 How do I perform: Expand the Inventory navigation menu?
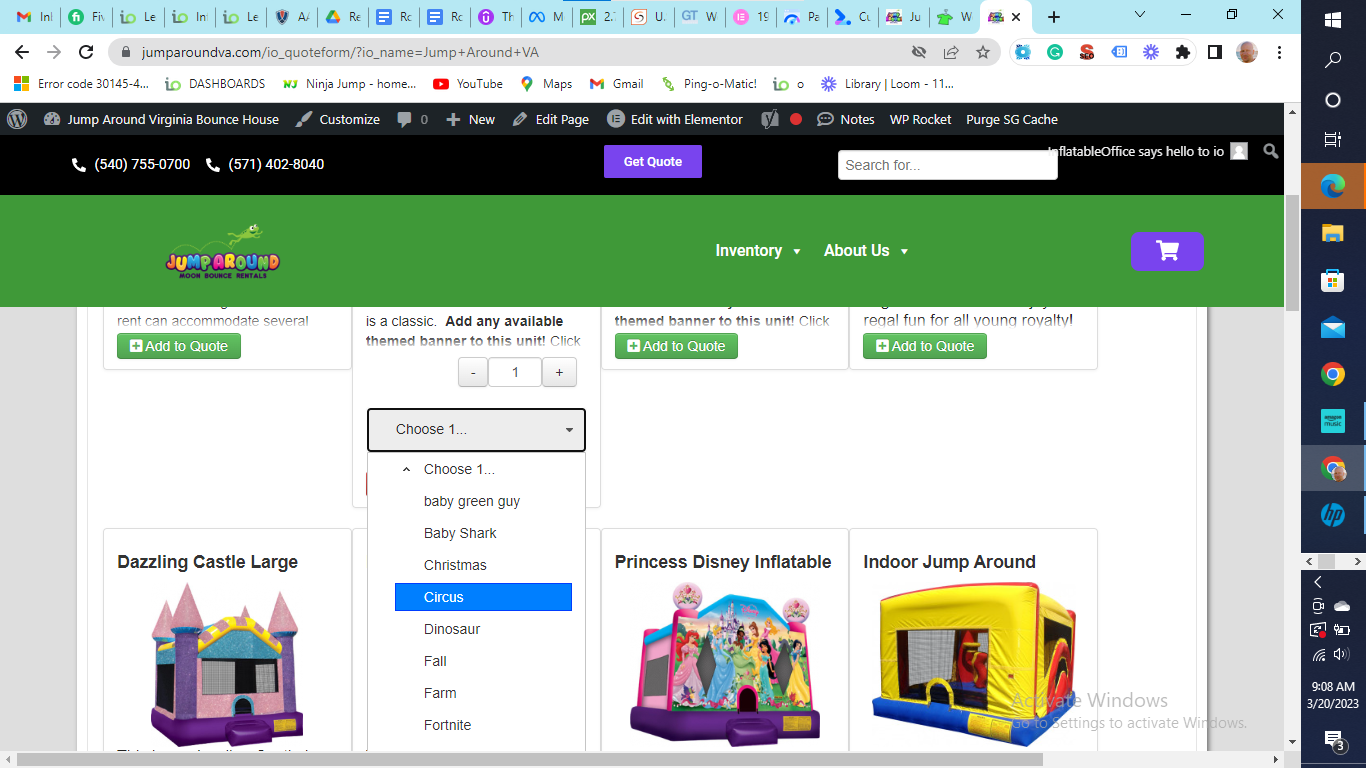[757, 251]
